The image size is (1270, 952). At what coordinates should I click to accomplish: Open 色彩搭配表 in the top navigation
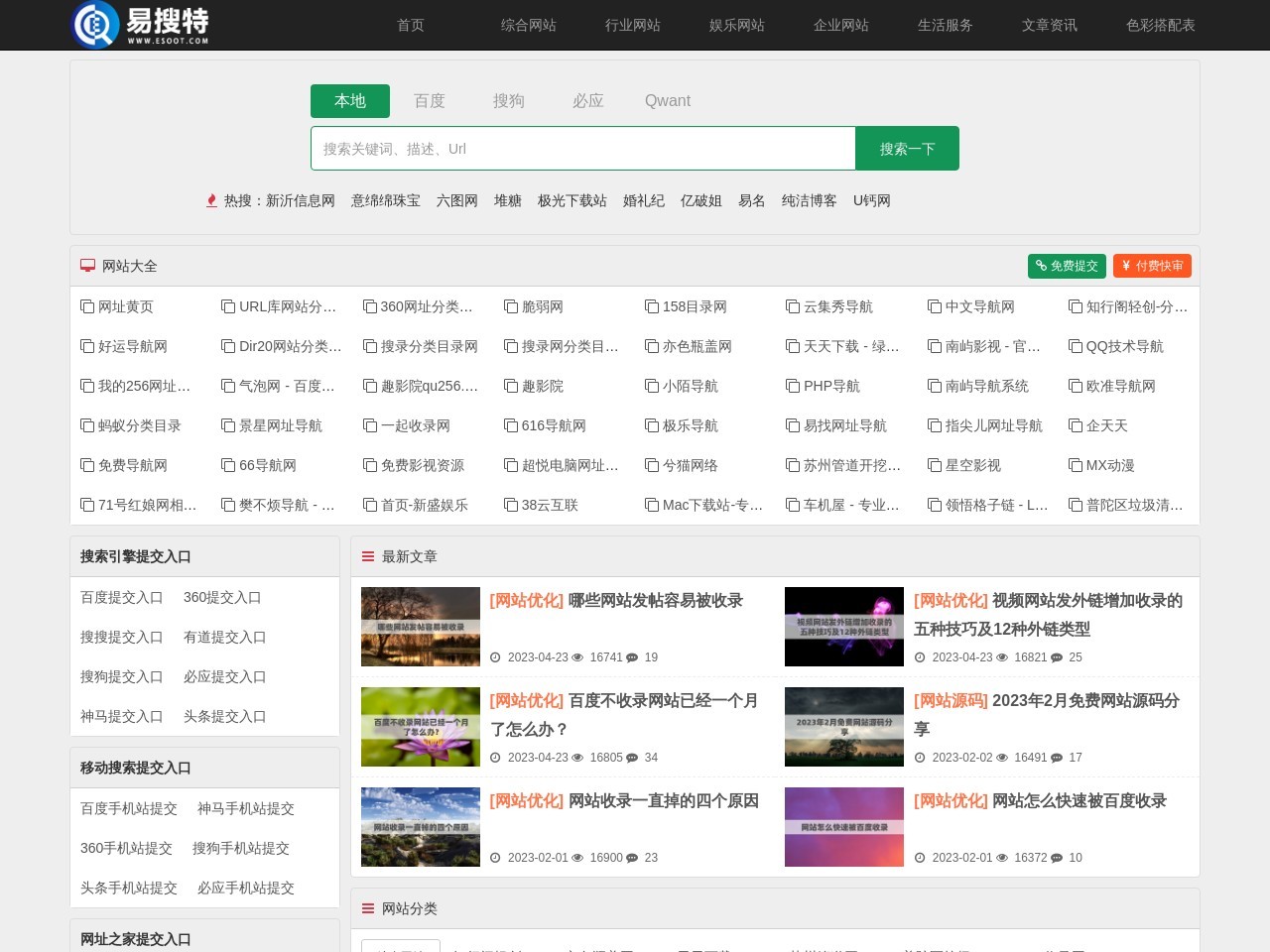coord(1161,25)
